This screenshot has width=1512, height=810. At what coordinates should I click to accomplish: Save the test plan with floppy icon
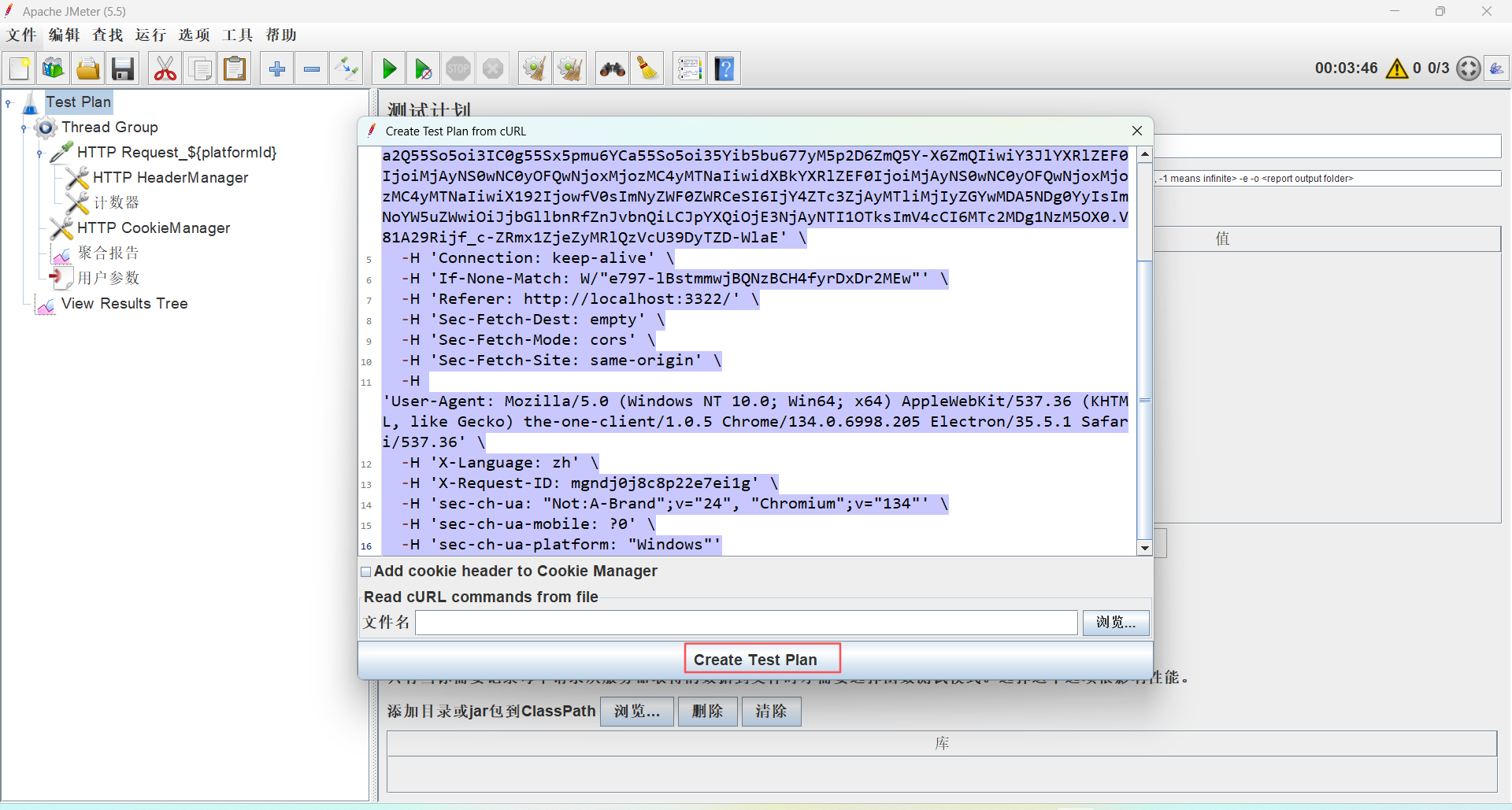123,68
